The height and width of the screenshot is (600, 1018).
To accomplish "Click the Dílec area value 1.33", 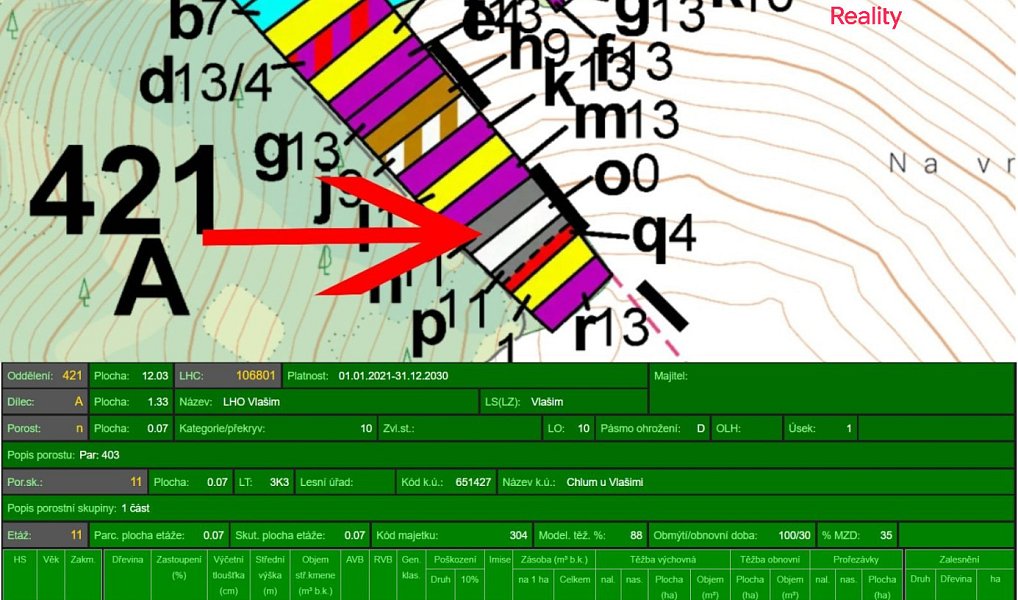I will 158,402.
